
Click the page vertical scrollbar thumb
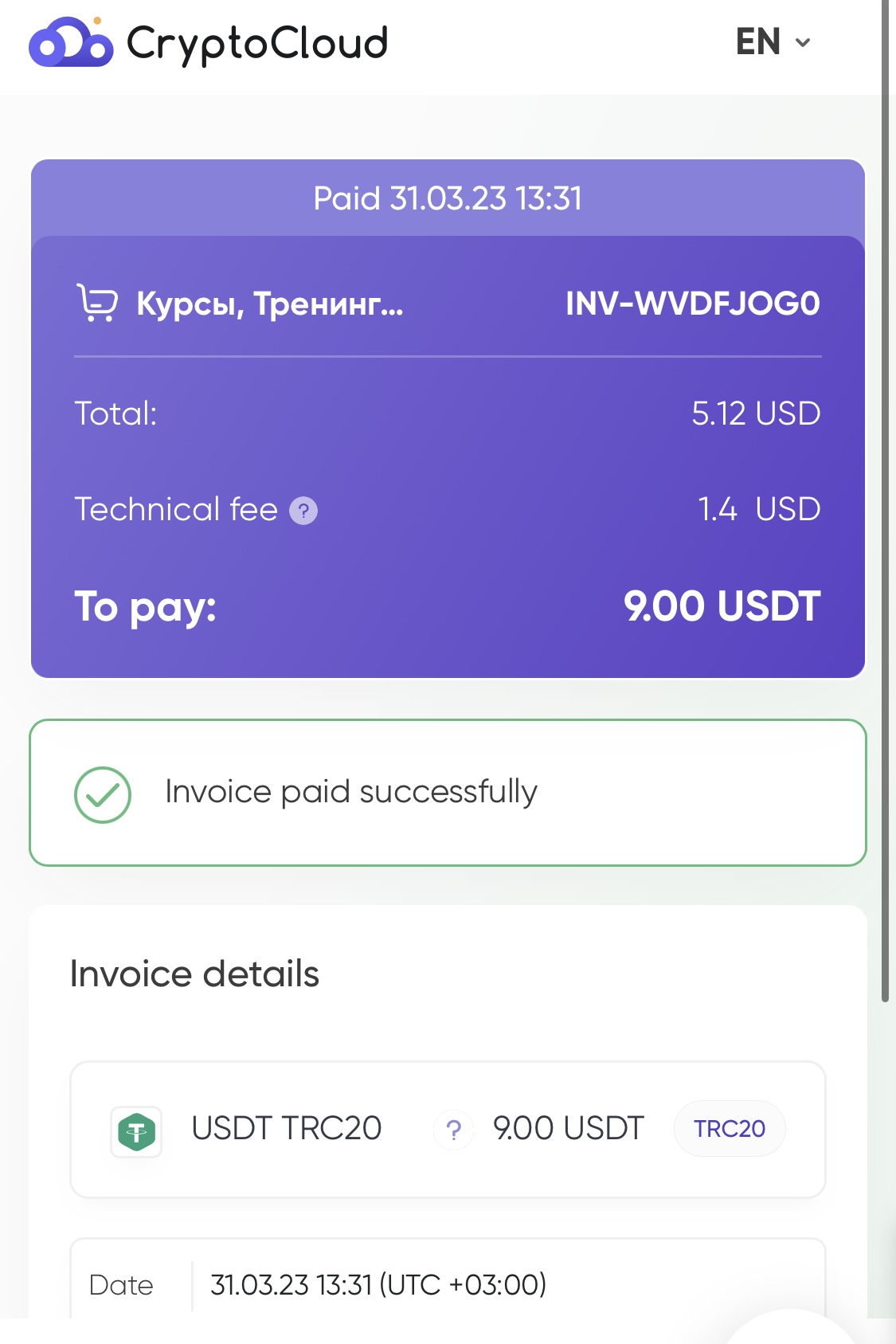885,500
